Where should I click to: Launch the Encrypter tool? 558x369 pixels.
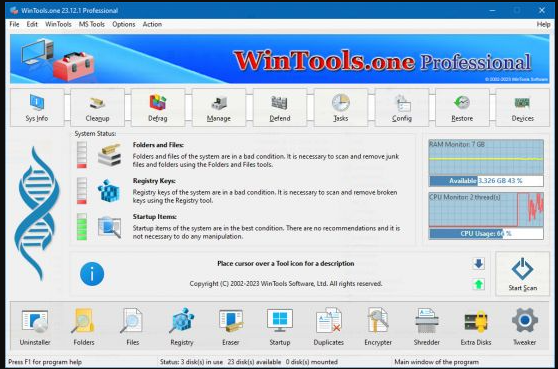coord(378,327)
